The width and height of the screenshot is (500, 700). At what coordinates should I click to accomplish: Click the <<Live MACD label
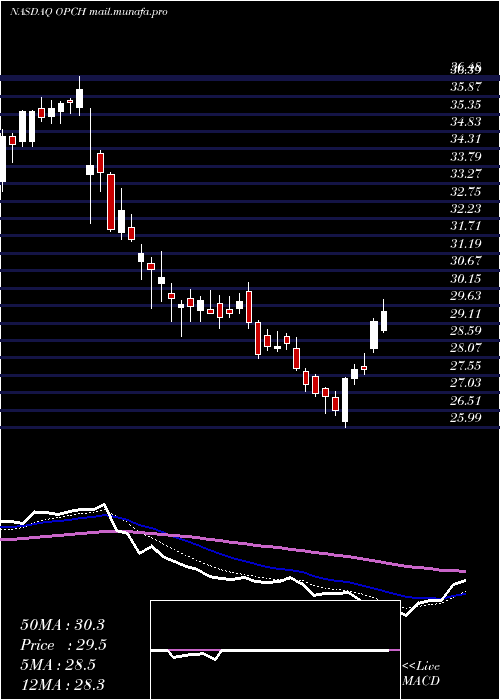click(421, 674)
